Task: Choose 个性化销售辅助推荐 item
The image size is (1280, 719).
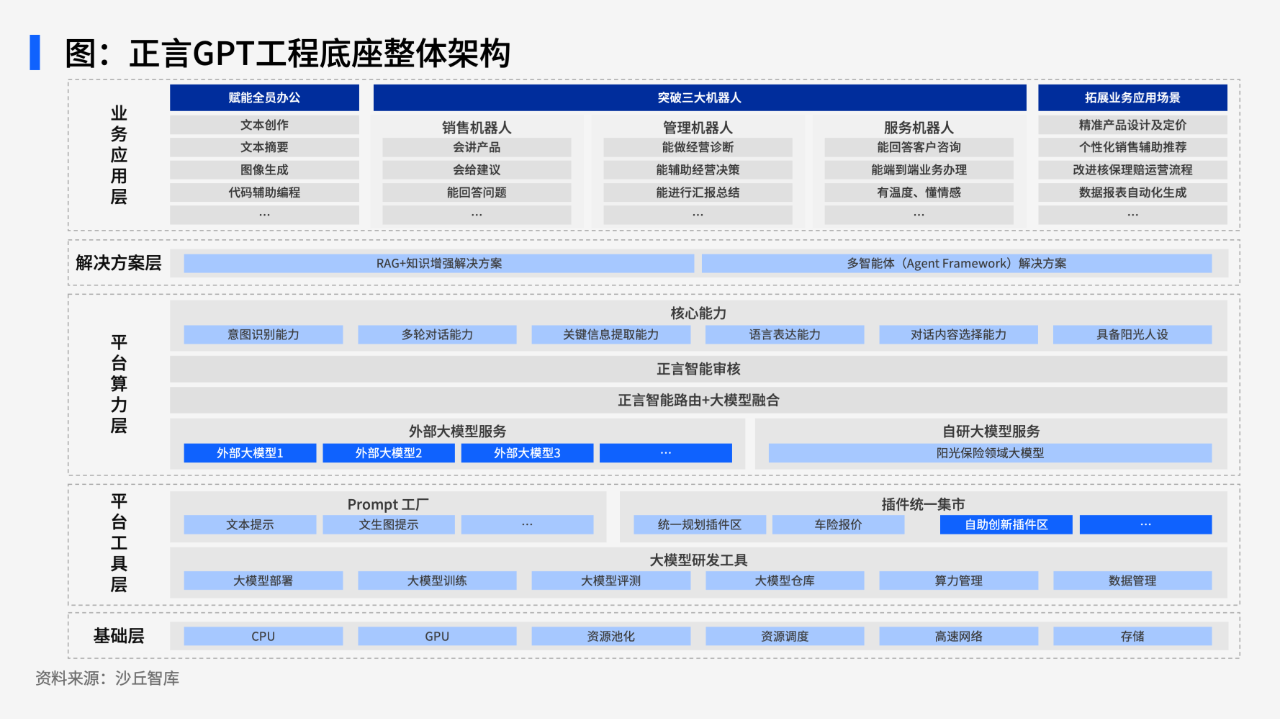Action: point(1132,147)
